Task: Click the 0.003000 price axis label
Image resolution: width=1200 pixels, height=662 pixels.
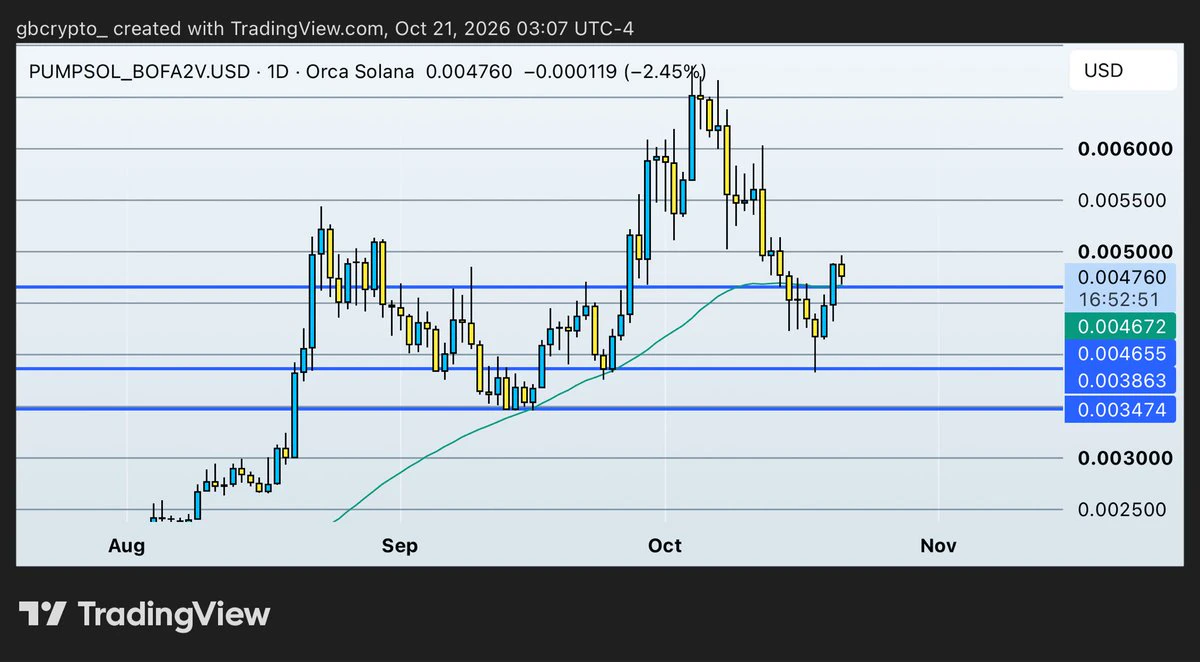Action: coord(1125,458)
